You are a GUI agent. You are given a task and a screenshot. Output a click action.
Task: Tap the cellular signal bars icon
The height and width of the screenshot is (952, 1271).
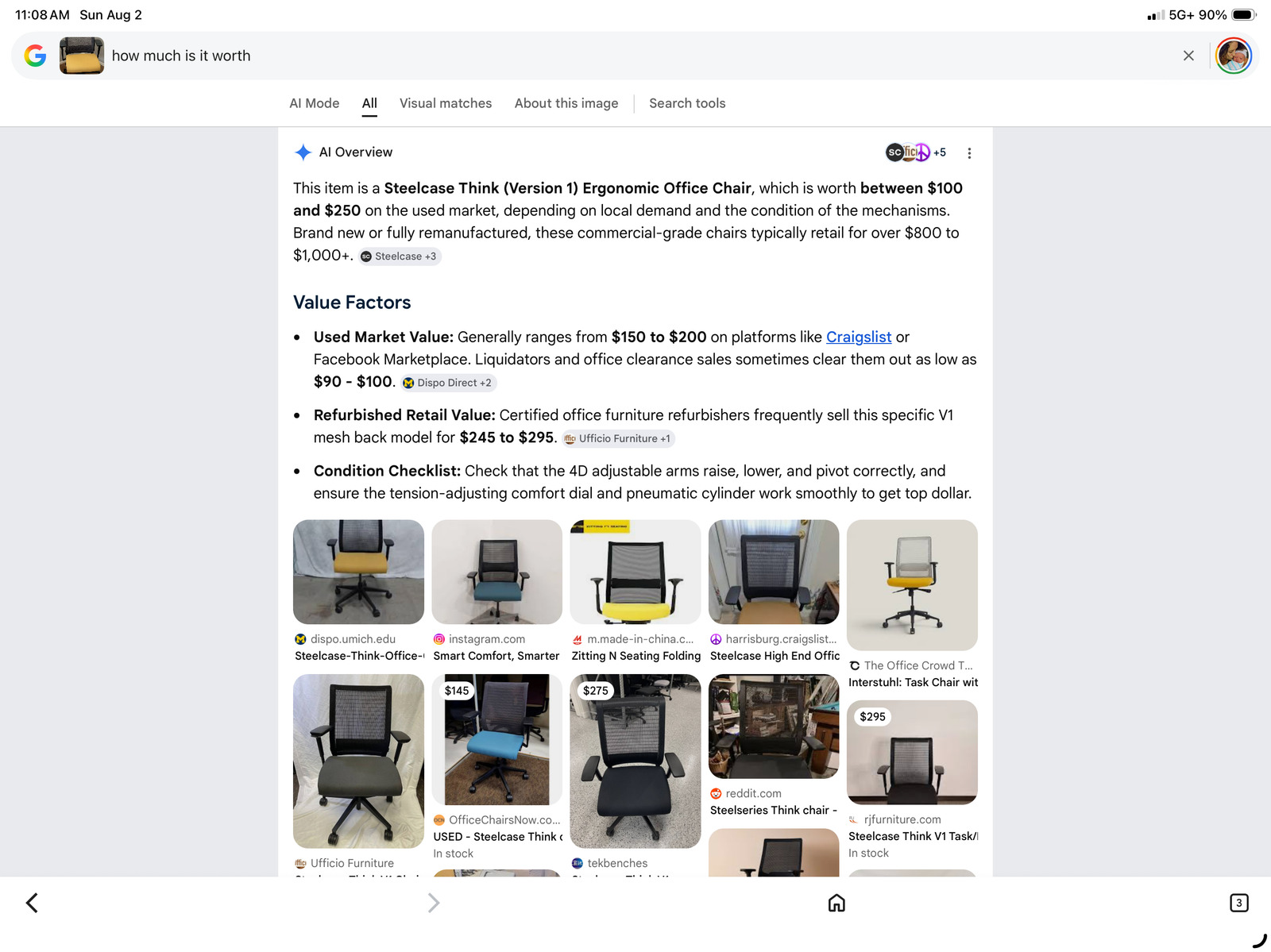click(x=1156, y=15)
